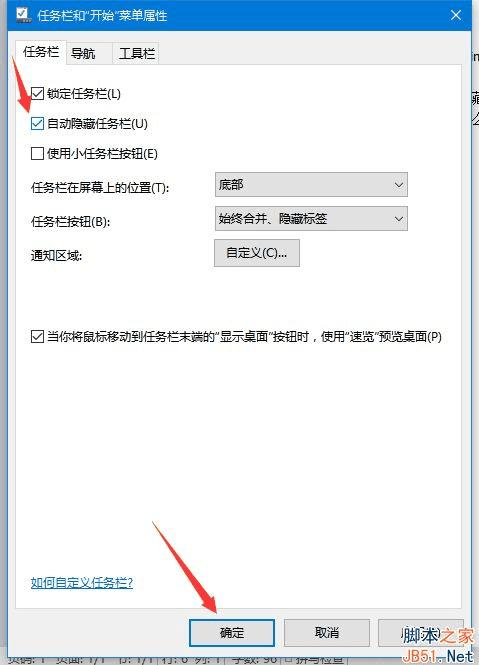Click the 自动隐藏任务栏(U) label text
Viewport: 479px width, 665px height.
coord(97,123)
